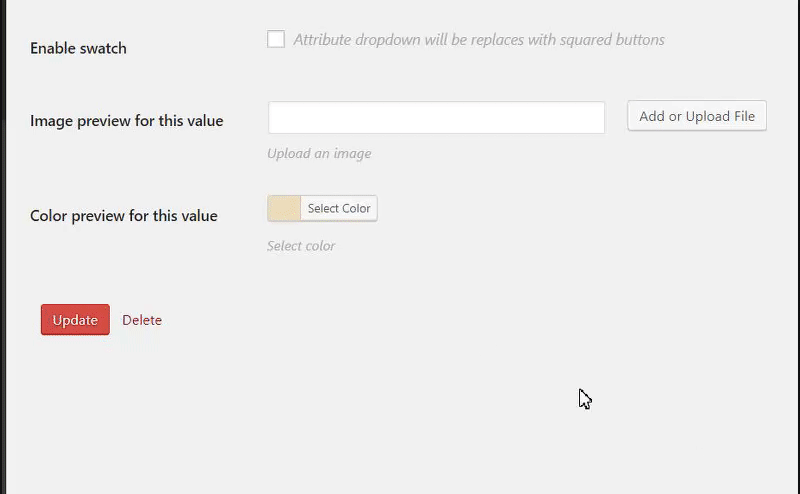Click the dark strip at left edge
800x494 pixels.
point(2,250)
